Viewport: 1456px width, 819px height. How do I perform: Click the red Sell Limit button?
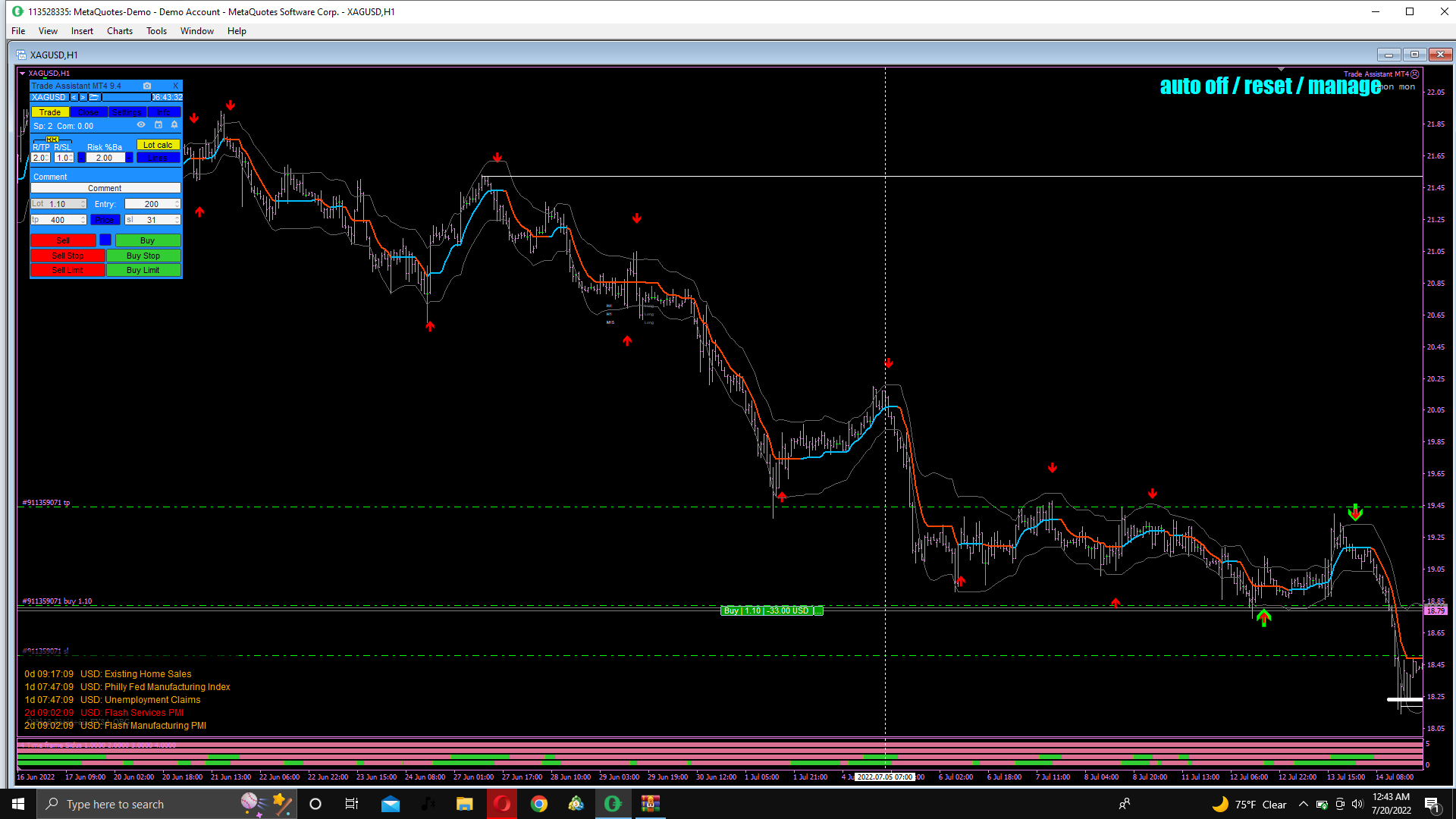(x=67, y=270)
